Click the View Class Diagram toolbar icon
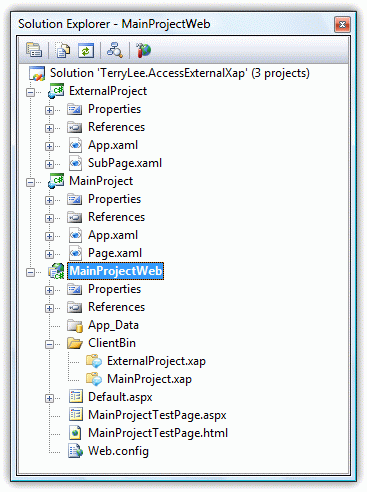The height and width of the screenshot is (492, 367). click(115, 51)
